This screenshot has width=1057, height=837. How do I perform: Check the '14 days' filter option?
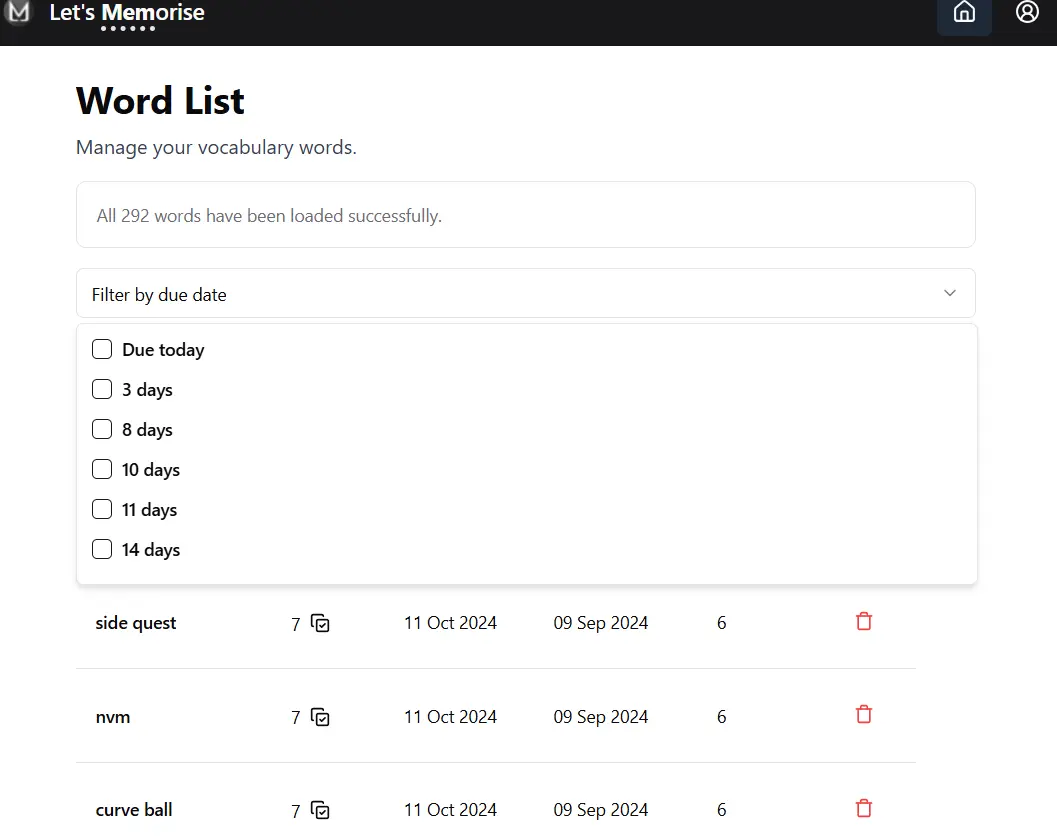102,549
